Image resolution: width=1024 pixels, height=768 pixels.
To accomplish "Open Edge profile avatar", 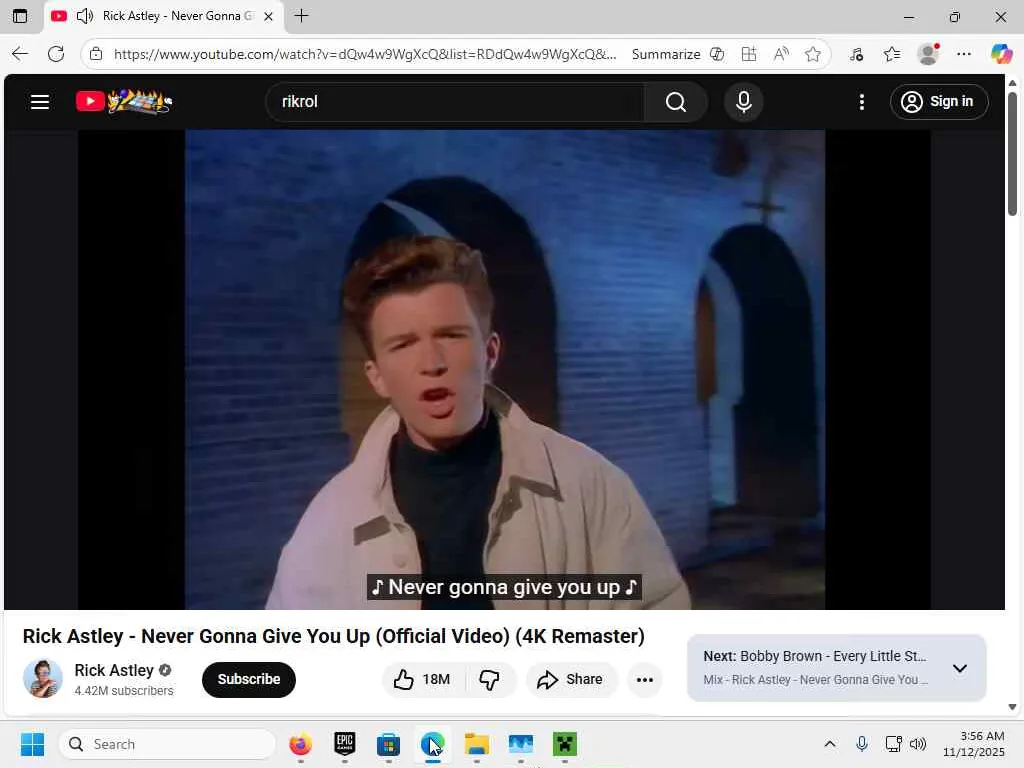I will tap(928, 54).
